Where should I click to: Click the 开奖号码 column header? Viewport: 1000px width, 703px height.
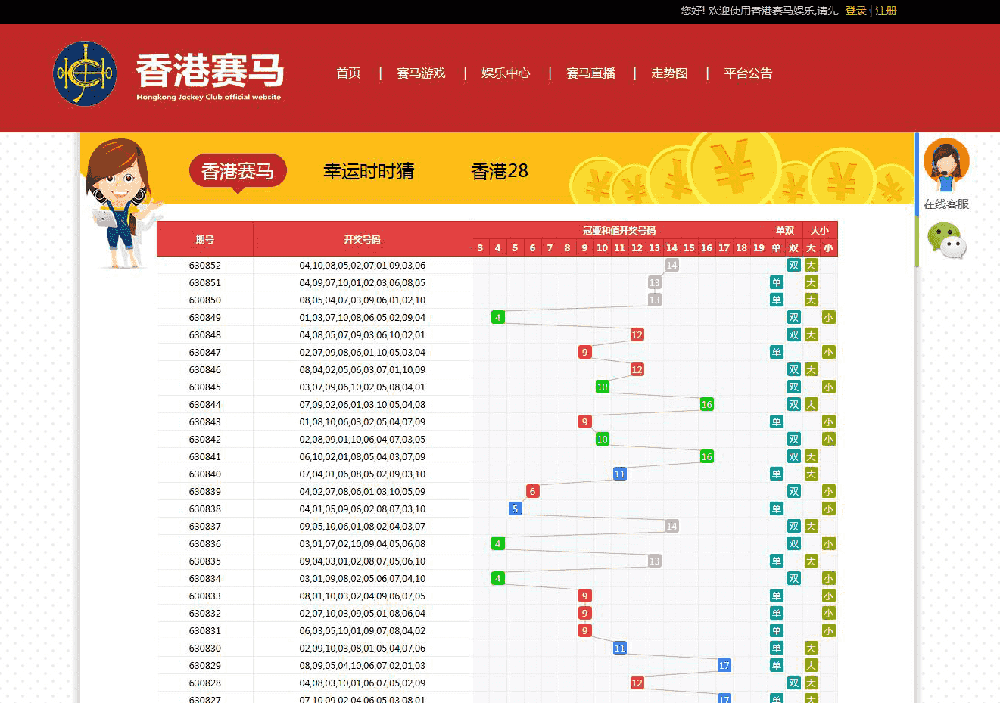click(362, 240)
